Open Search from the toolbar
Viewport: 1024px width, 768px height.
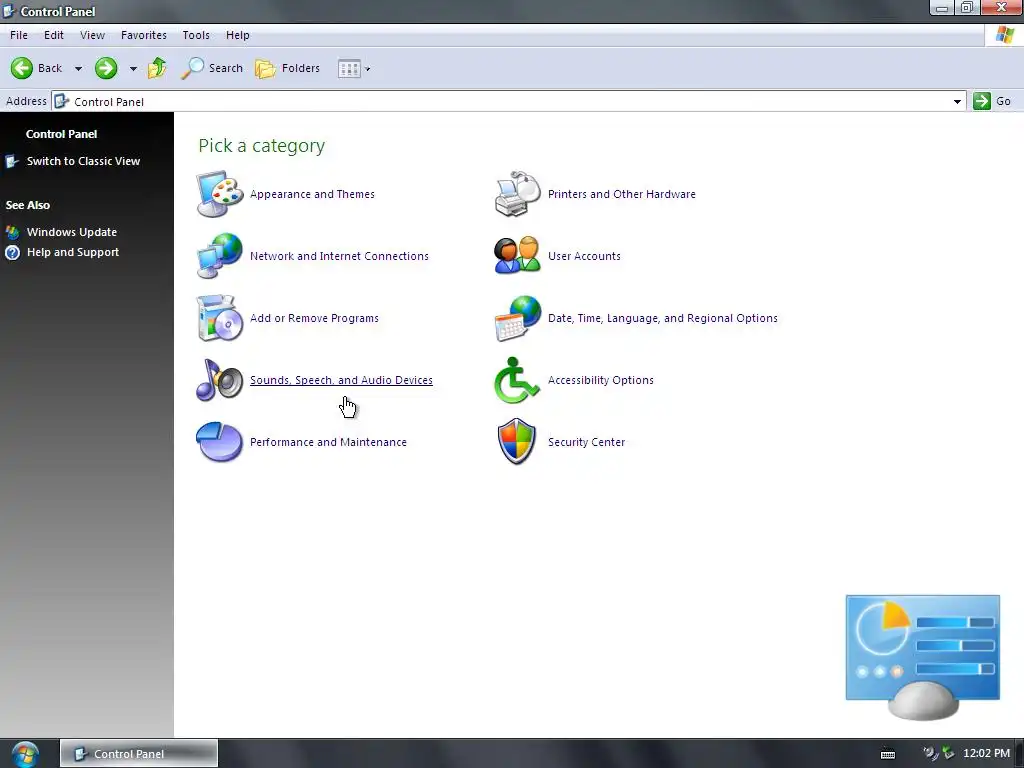(x=212, y=68)
